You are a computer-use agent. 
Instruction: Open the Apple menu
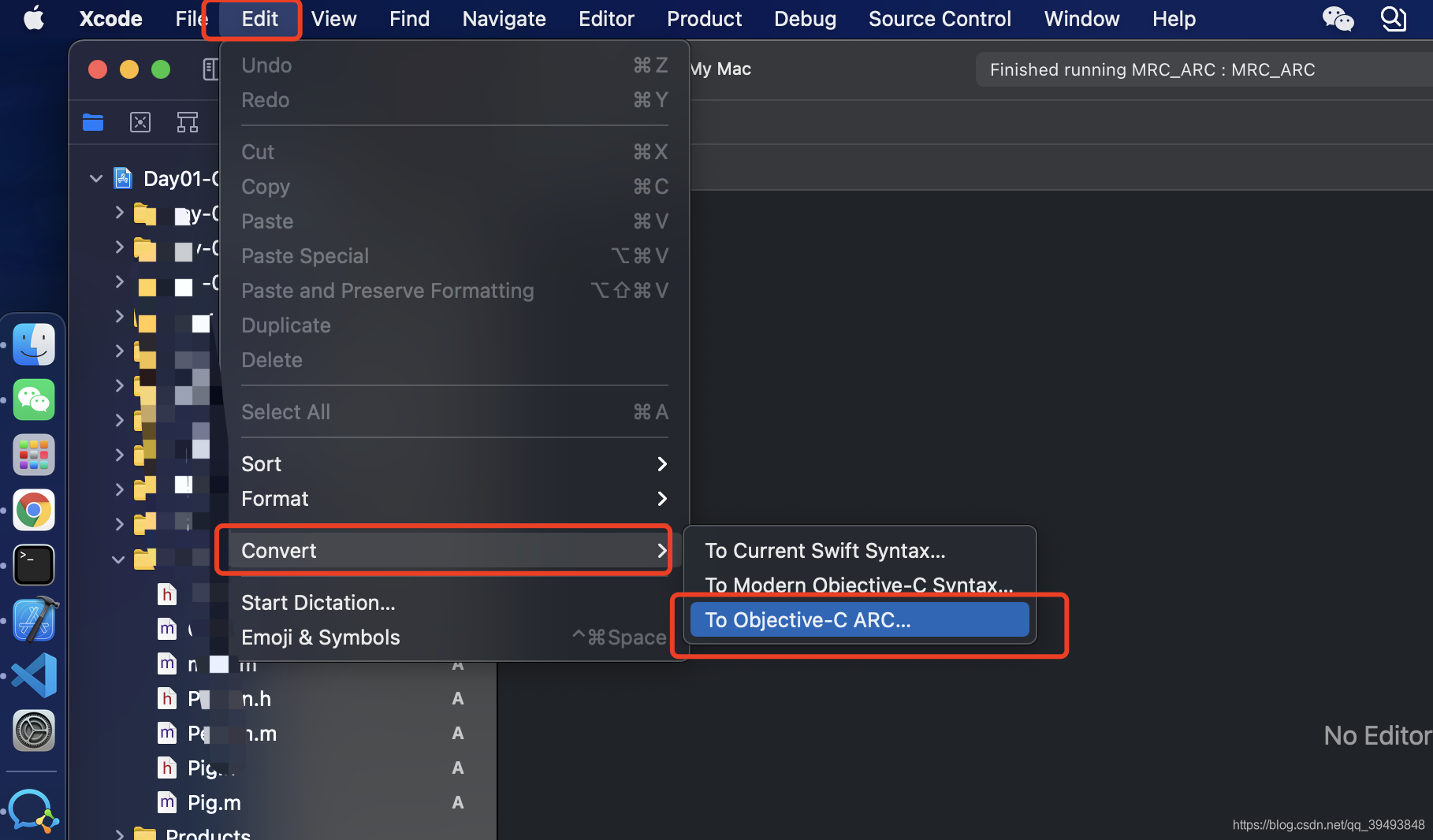(34, 18)
